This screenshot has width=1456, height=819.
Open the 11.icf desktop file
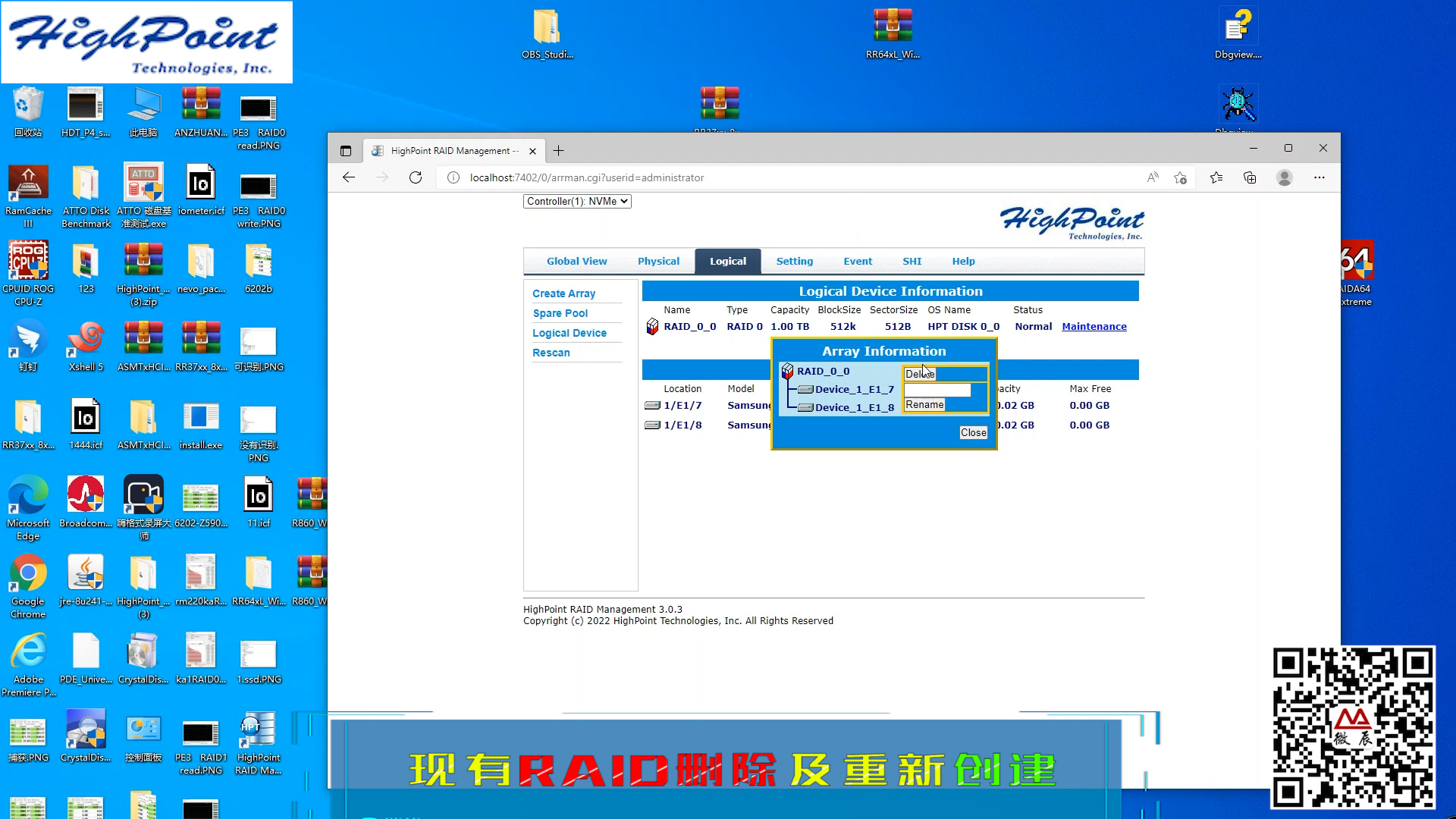(258, 502)
